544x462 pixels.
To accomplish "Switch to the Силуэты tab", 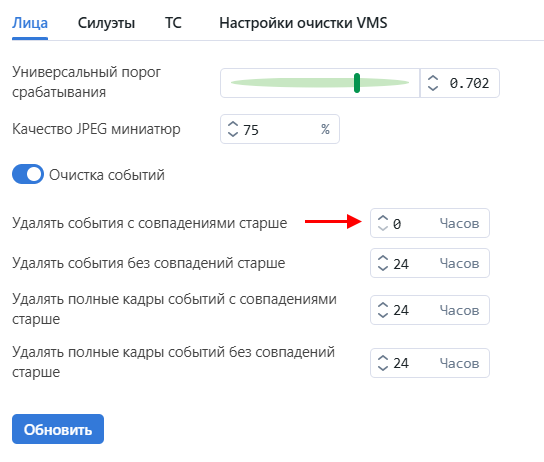I will tap(106, 23).
